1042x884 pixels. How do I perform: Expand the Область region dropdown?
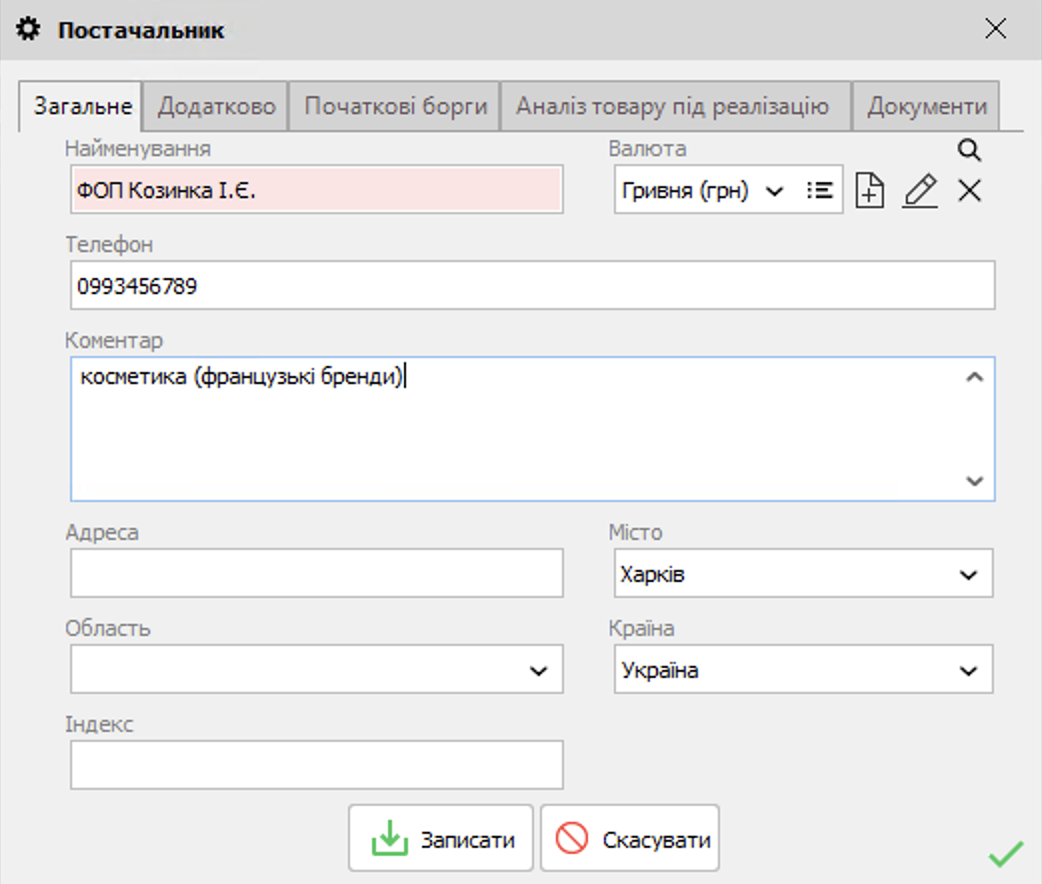539,669
